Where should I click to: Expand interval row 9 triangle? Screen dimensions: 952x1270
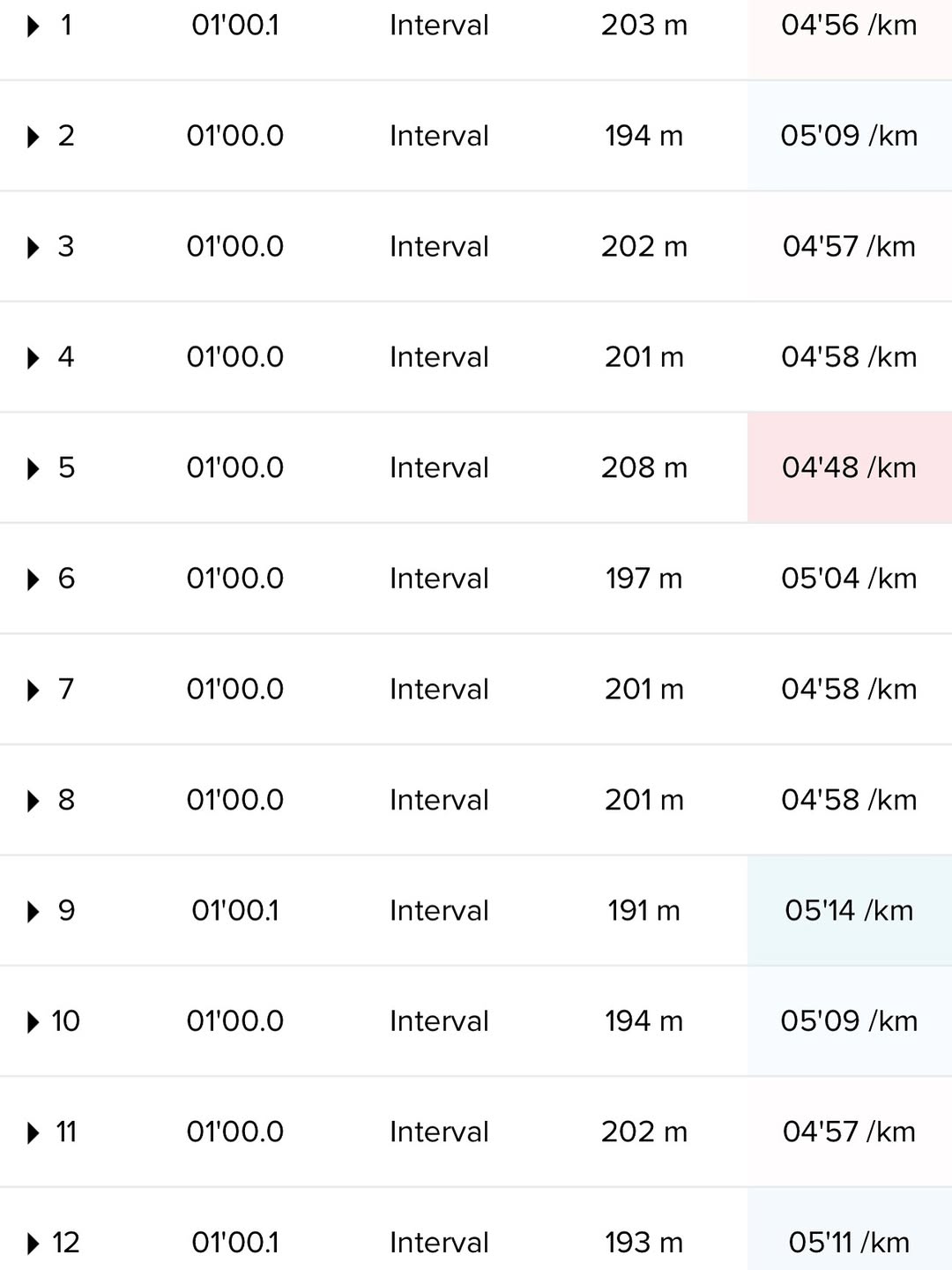pyautogui.click(x=33, y=911)
